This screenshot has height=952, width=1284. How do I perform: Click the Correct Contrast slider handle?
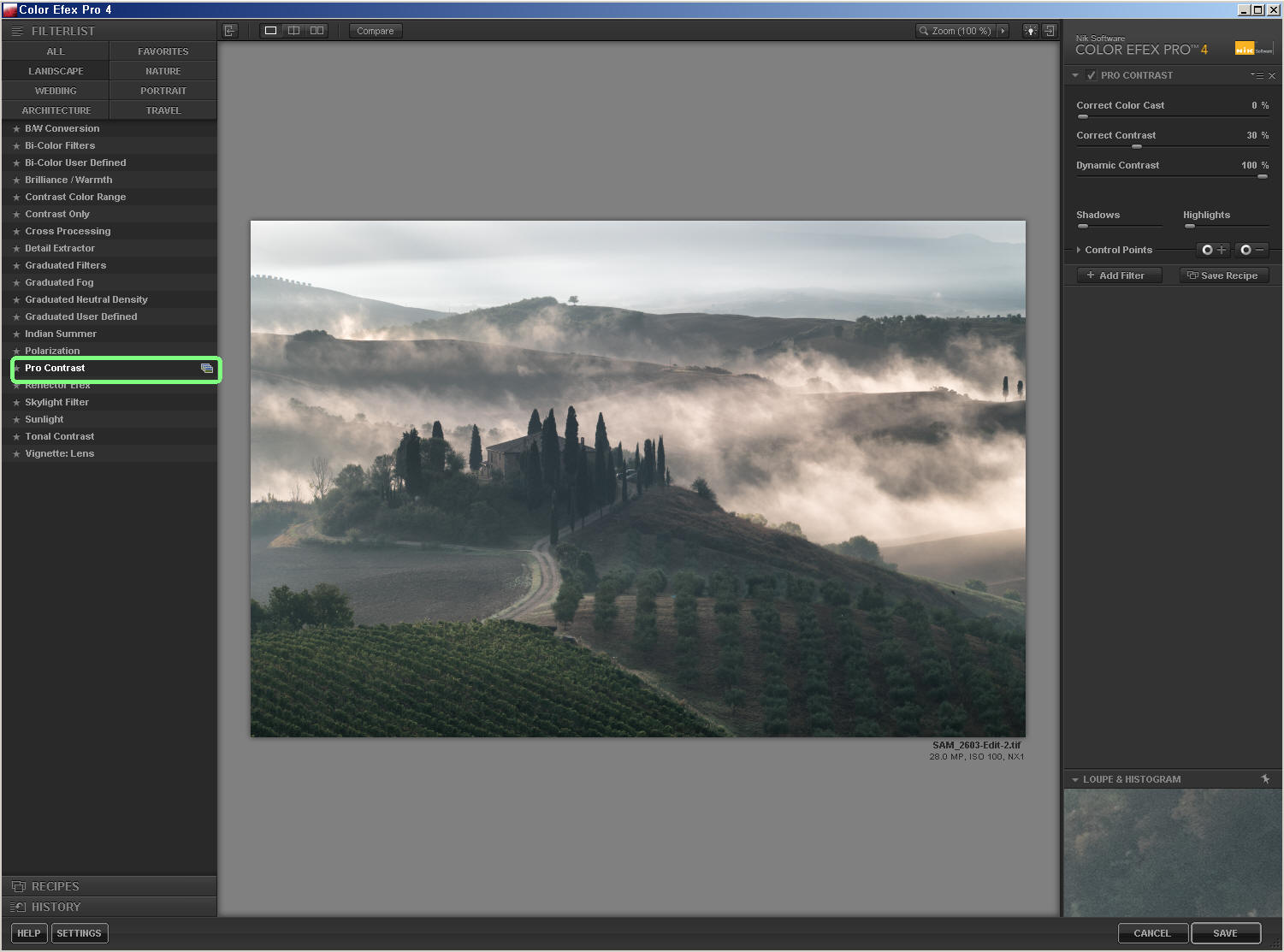[x=1136, y=147]
